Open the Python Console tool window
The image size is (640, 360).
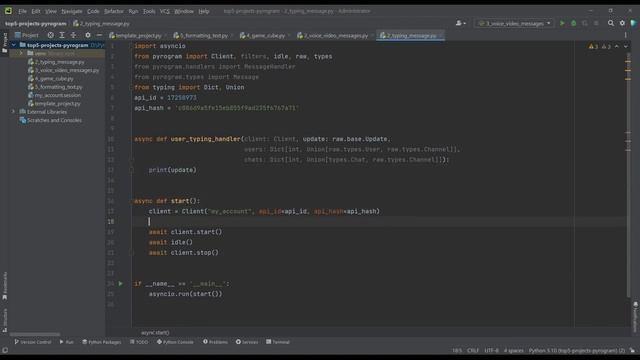tap(175, 342)
